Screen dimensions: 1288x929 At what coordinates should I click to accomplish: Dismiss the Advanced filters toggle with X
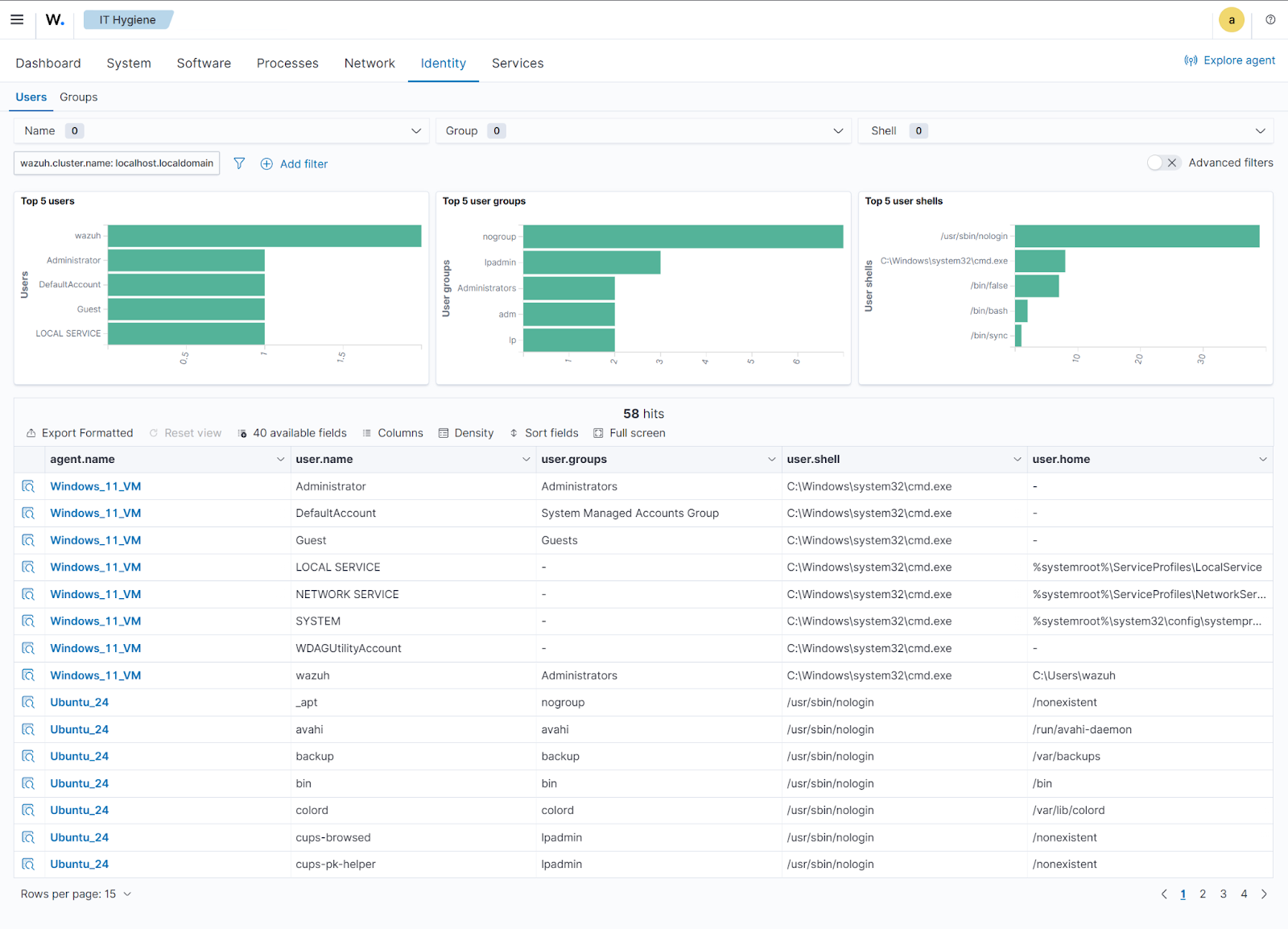coord(1173,162)
